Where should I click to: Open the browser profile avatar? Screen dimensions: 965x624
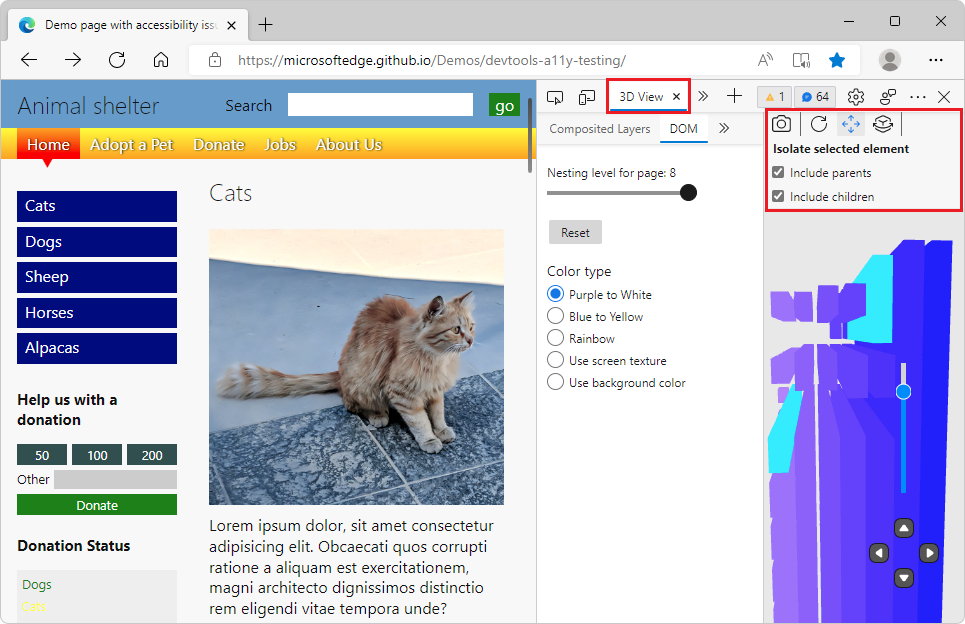(889, 60)
